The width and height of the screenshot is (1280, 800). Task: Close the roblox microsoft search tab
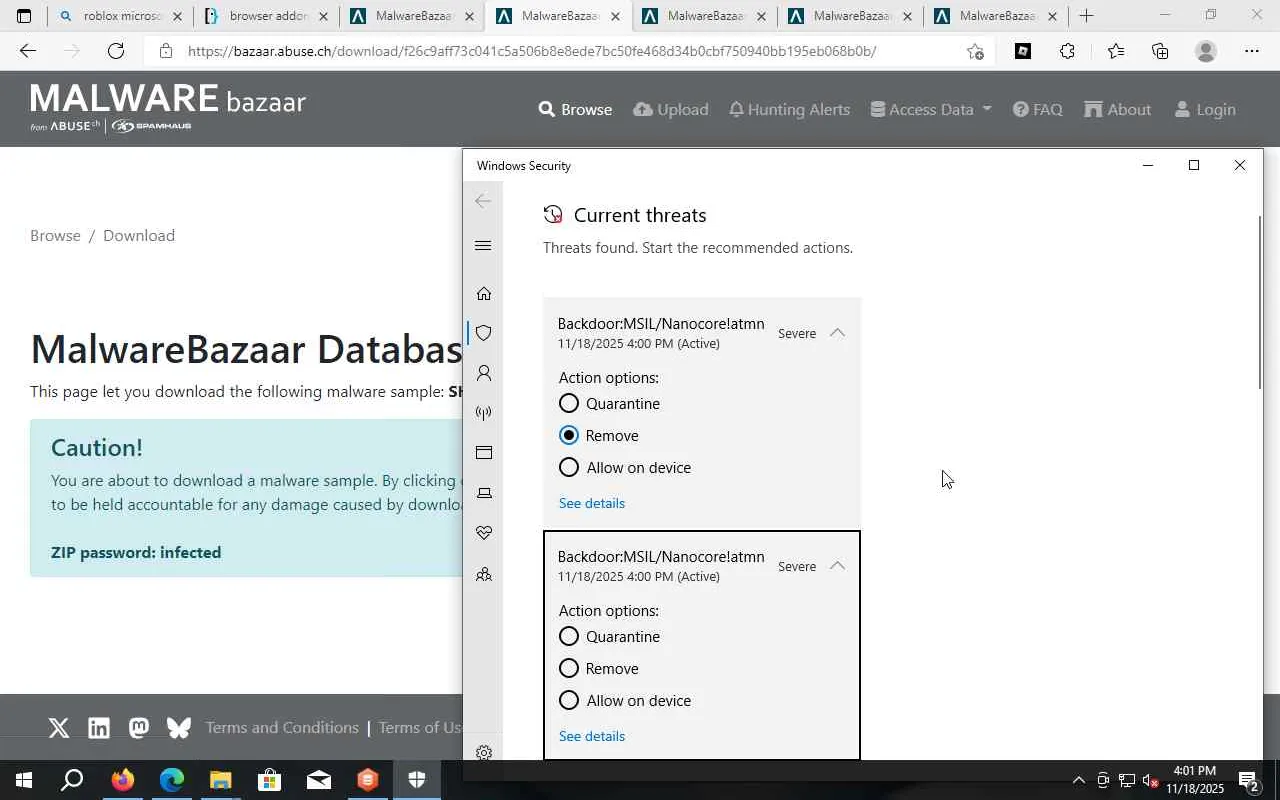tap(177, 17)
